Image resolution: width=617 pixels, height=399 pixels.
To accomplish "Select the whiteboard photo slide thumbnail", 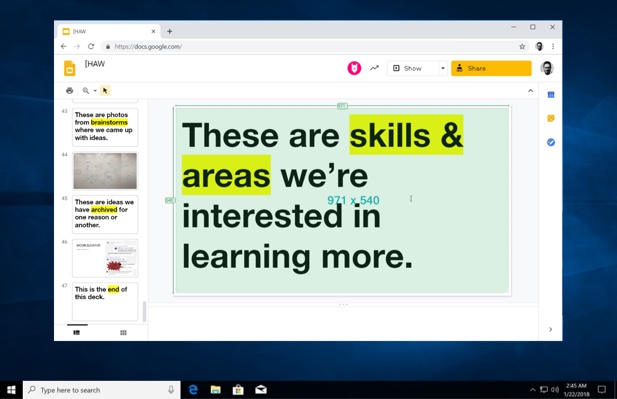I will [x=105, y=171].
